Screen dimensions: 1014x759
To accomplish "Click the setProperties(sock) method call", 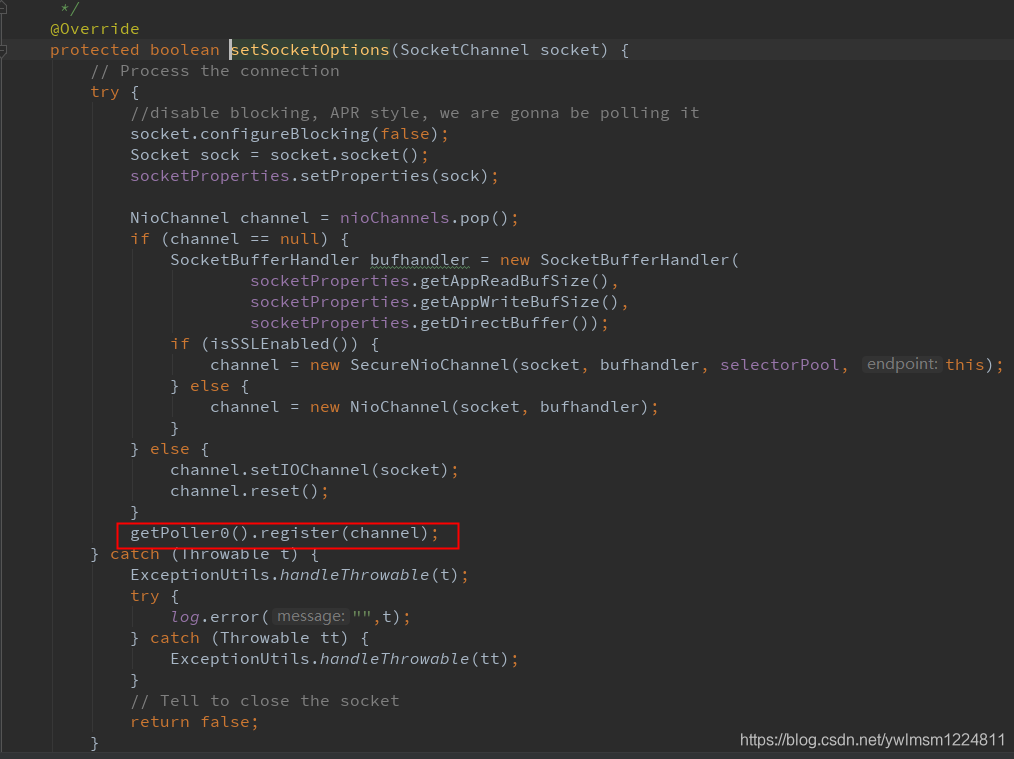I will (x=394, y=176).
